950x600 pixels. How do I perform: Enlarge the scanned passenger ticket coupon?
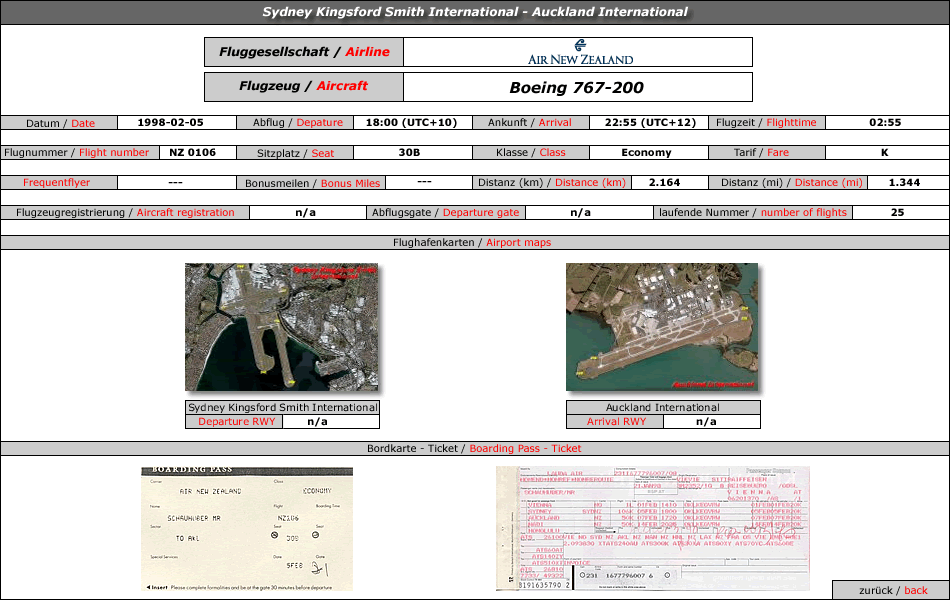point(653,528)
